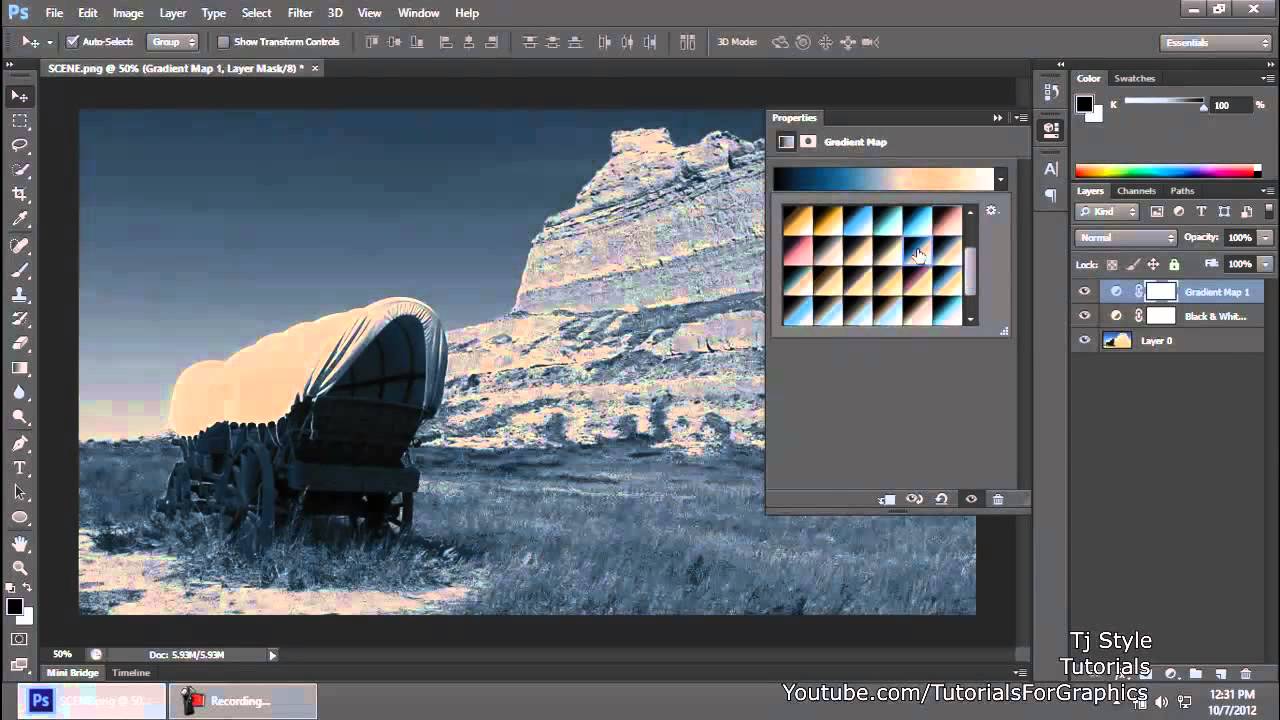The image size is (1280, 720).
Task: Select the Eyedropper tool
Action: coord(20,220)
